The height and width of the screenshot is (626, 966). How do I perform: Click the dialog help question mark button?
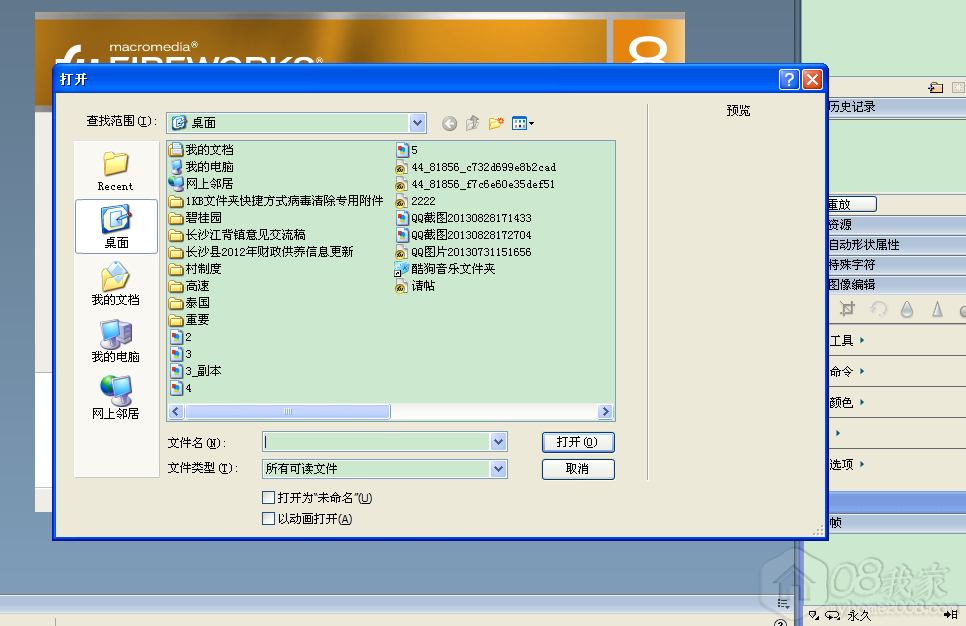coord(789,80)
